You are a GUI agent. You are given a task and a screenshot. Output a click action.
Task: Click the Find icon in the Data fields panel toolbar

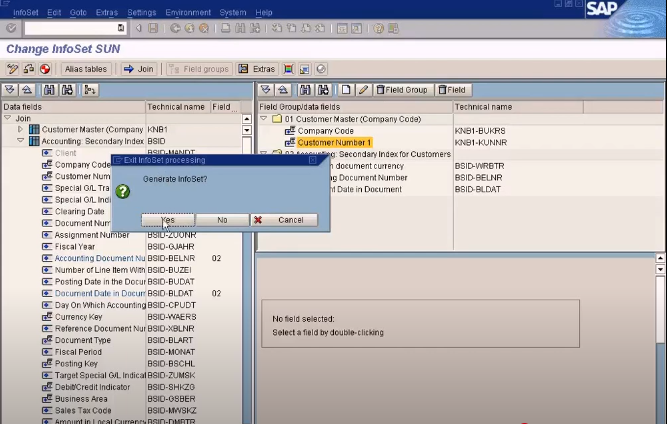49,90
